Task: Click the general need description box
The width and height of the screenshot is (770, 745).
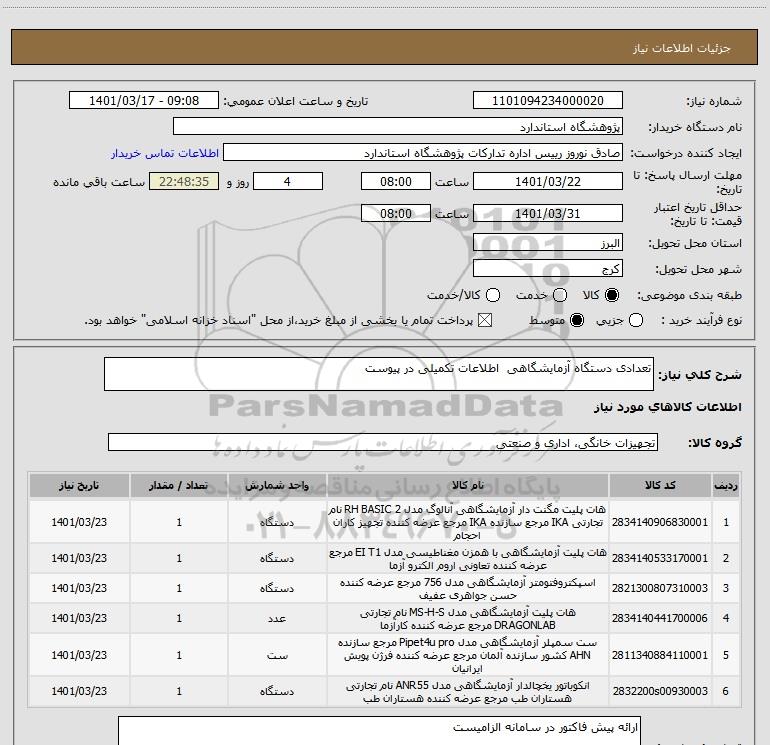Action: (379, 374)
